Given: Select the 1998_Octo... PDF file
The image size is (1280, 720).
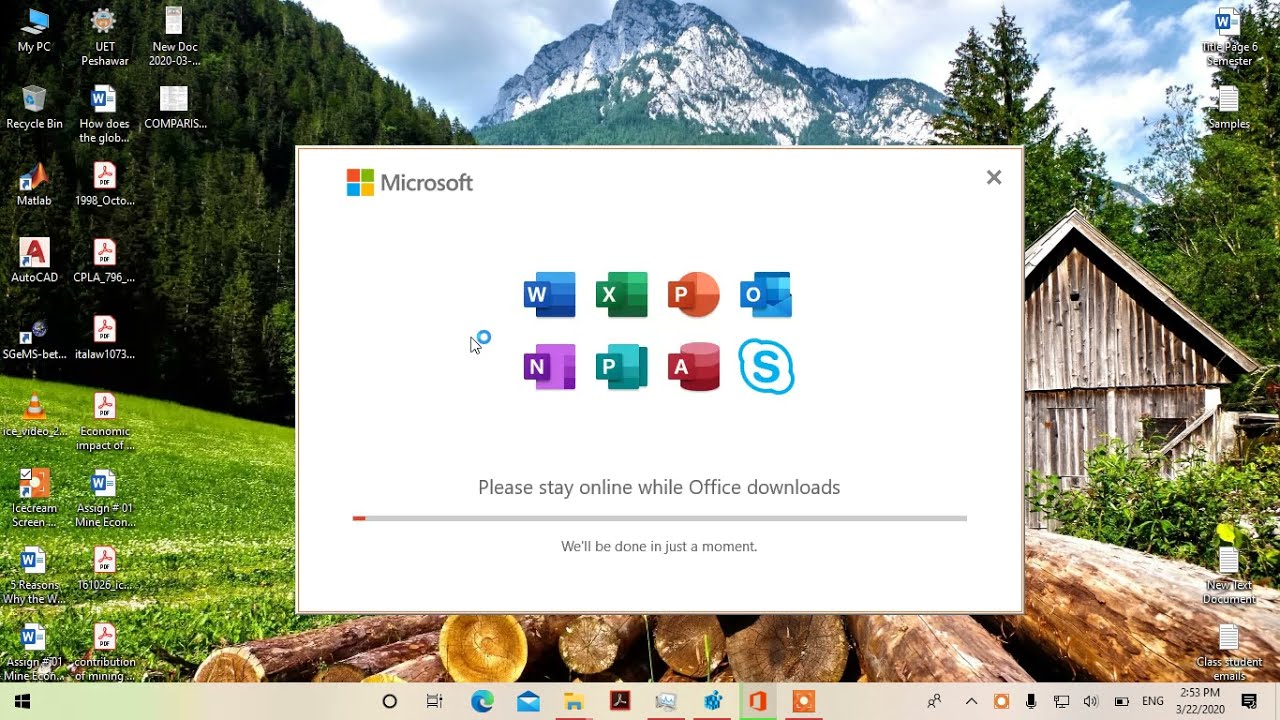Looking at the screenshot, I should (104, 185).
